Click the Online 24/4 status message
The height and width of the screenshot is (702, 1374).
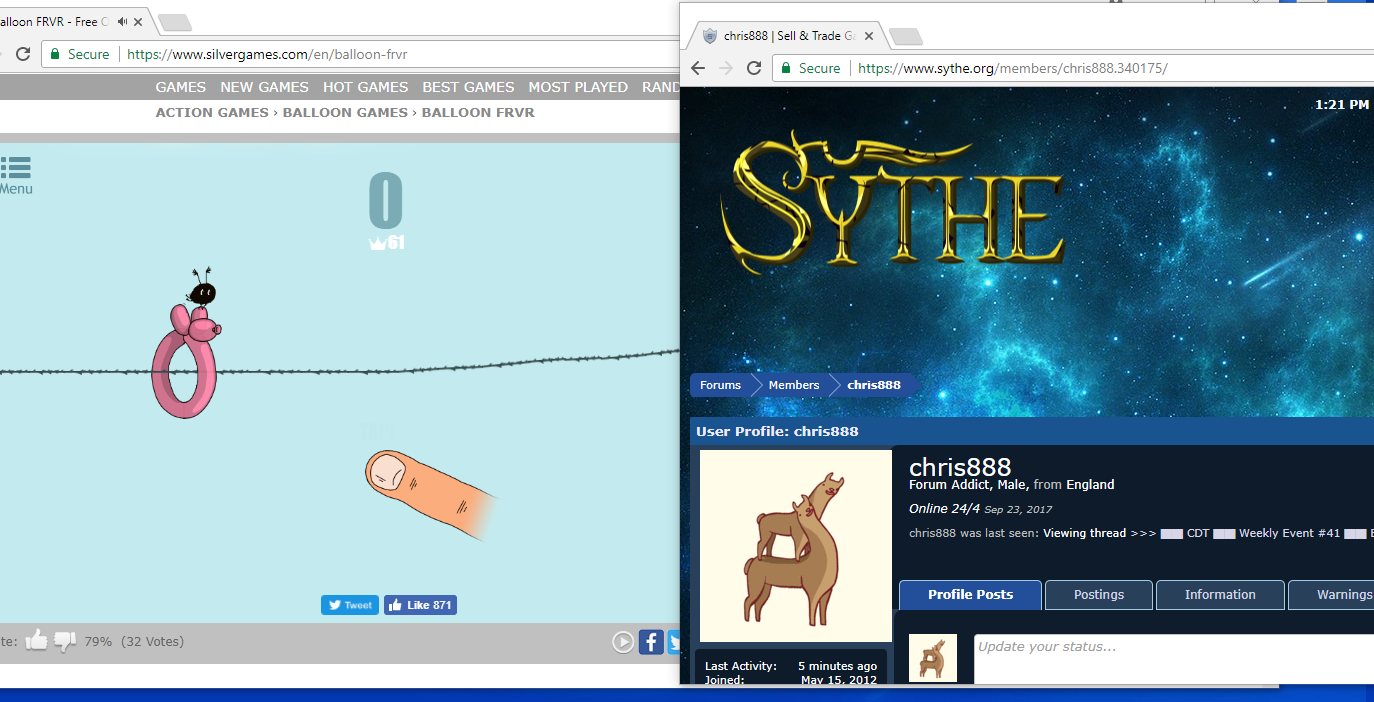point(944,509)
